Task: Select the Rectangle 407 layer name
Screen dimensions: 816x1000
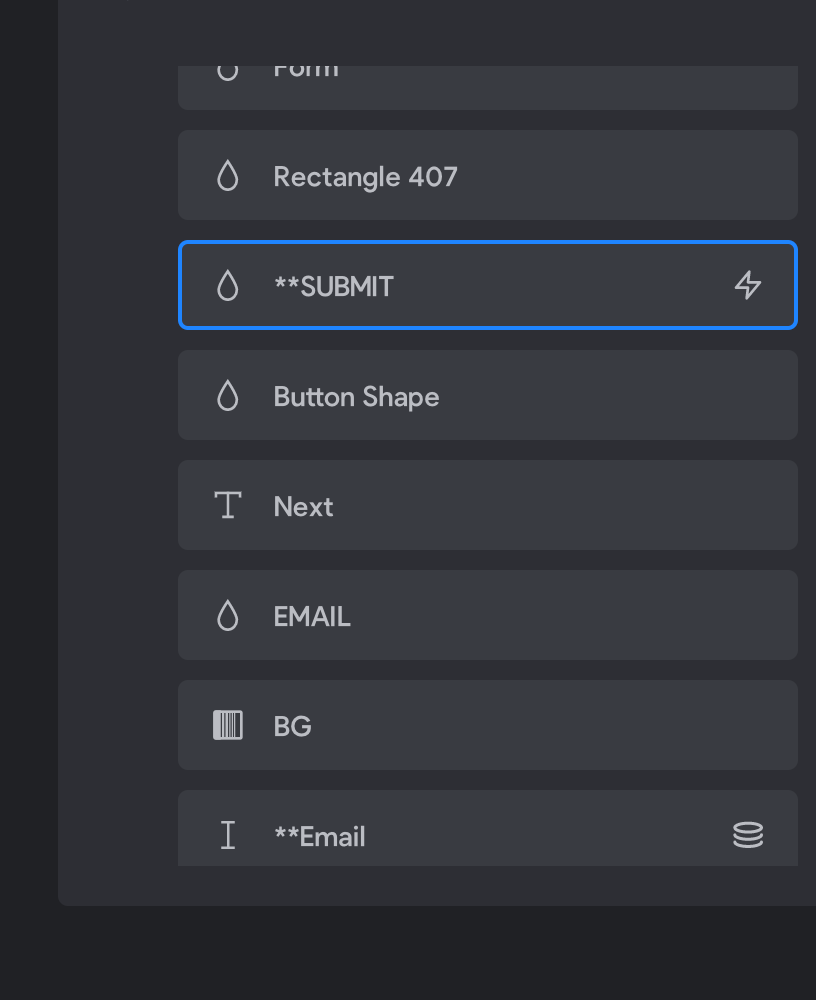Action: click(x=366, y=177)
